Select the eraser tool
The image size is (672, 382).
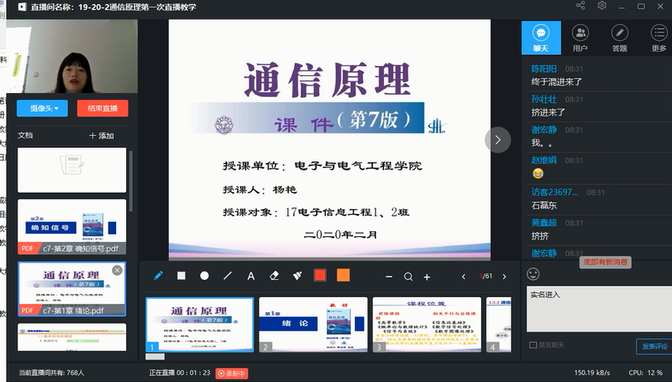(x=274, y=276)
